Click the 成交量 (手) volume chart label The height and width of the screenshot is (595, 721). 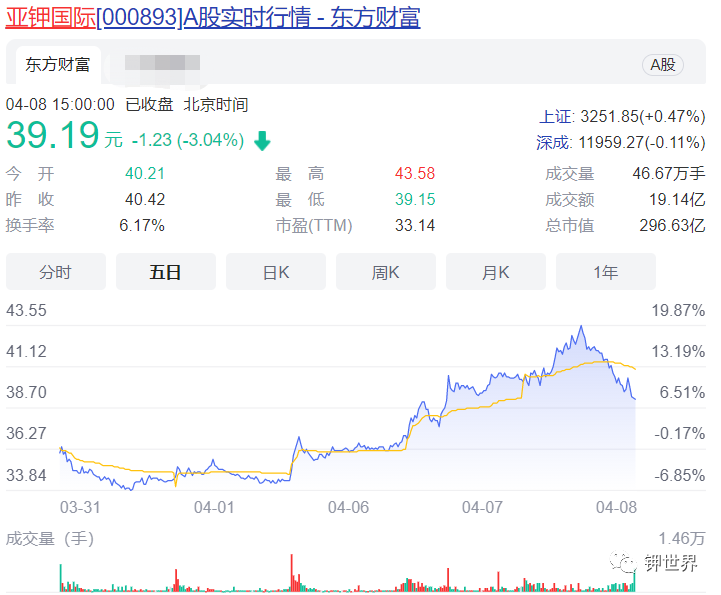pyautogui.click(x=50, y=538)
